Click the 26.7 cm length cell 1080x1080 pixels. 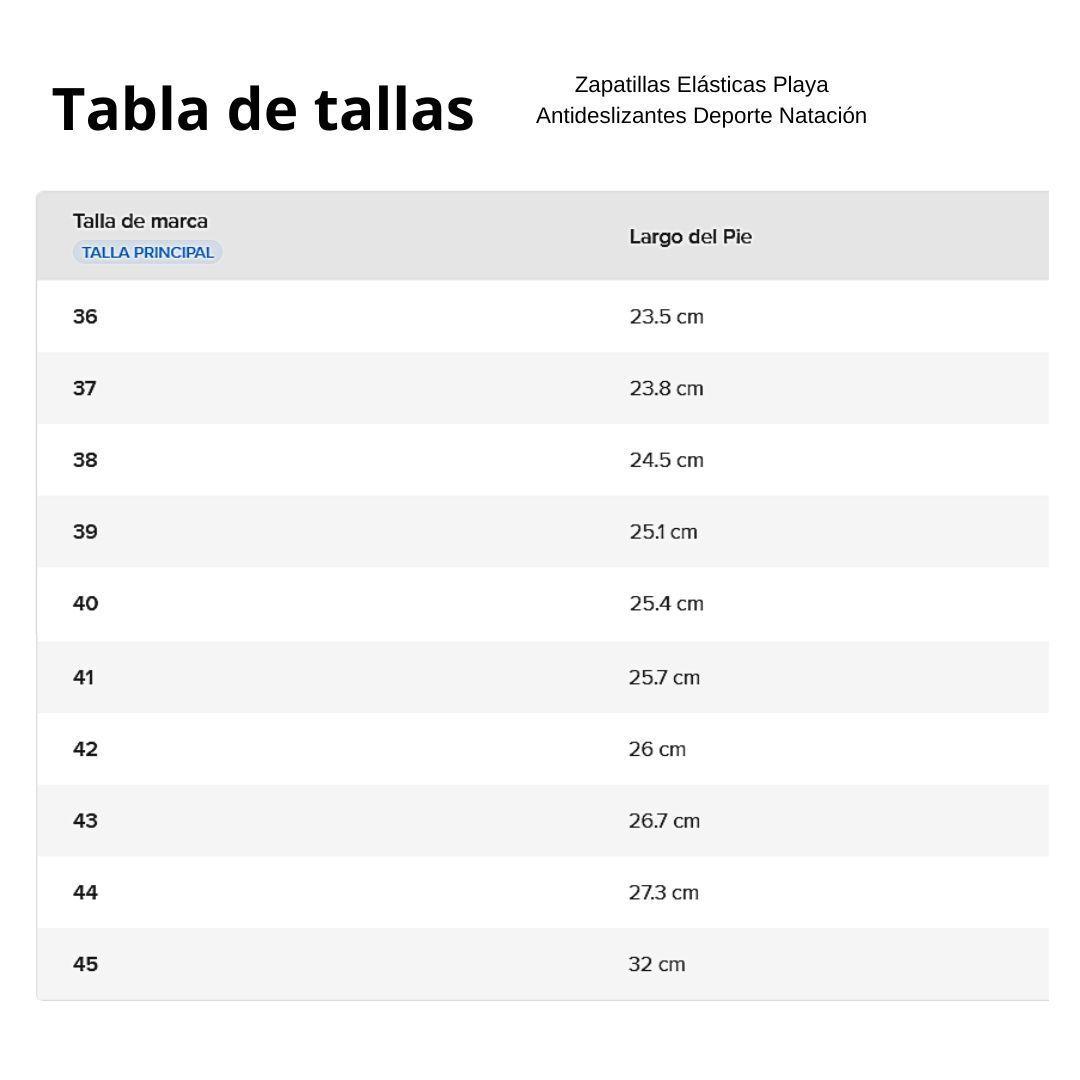[664, 821]
